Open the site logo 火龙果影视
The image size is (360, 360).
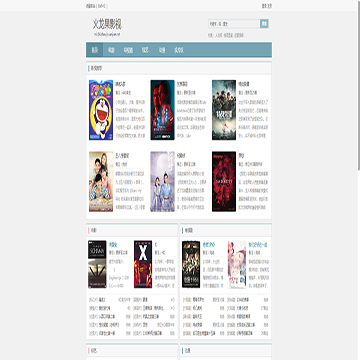click(x=107, y=24)
